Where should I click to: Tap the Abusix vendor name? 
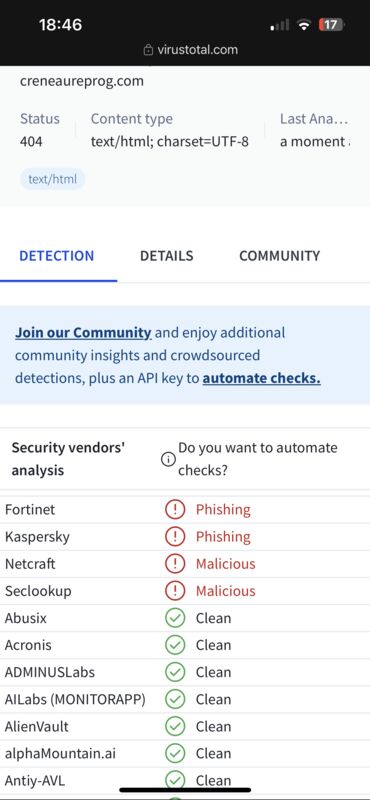point(26,618)
